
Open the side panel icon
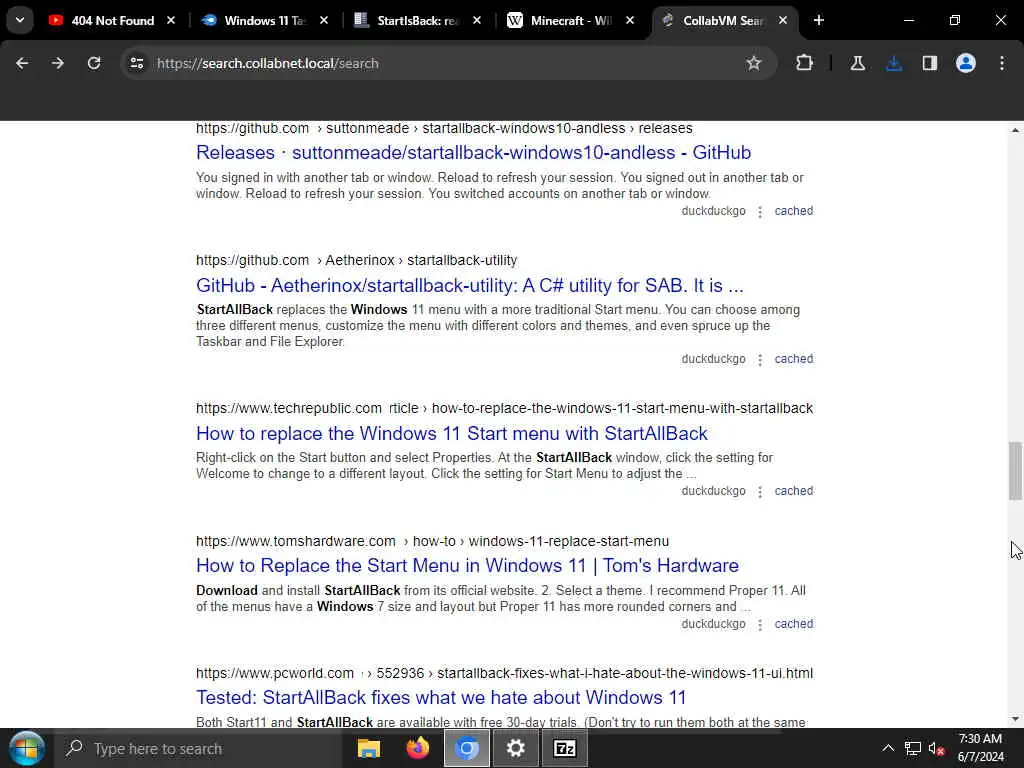click(x=930, y=63)
